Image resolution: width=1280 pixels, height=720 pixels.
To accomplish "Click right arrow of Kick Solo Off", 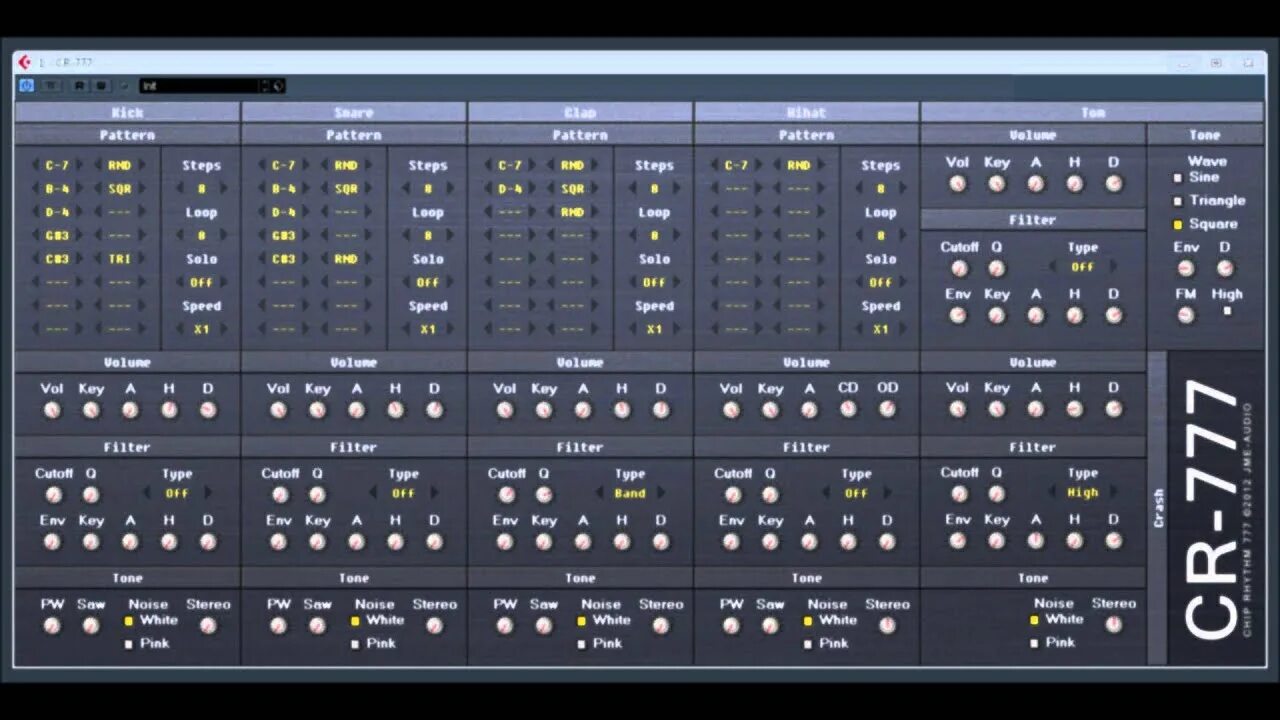I will pos(225,283).
